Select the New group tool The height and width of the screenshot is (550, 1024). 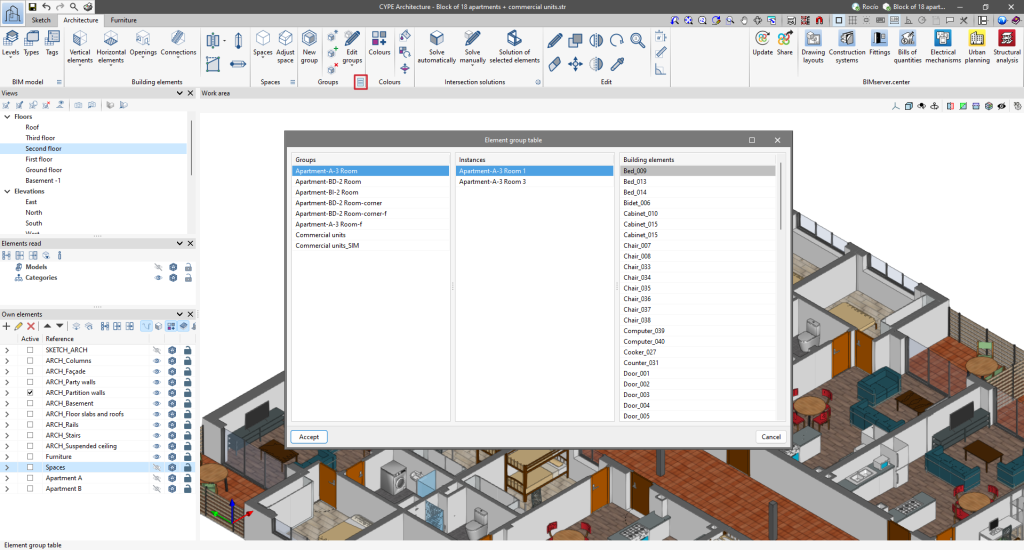point(309,45)
